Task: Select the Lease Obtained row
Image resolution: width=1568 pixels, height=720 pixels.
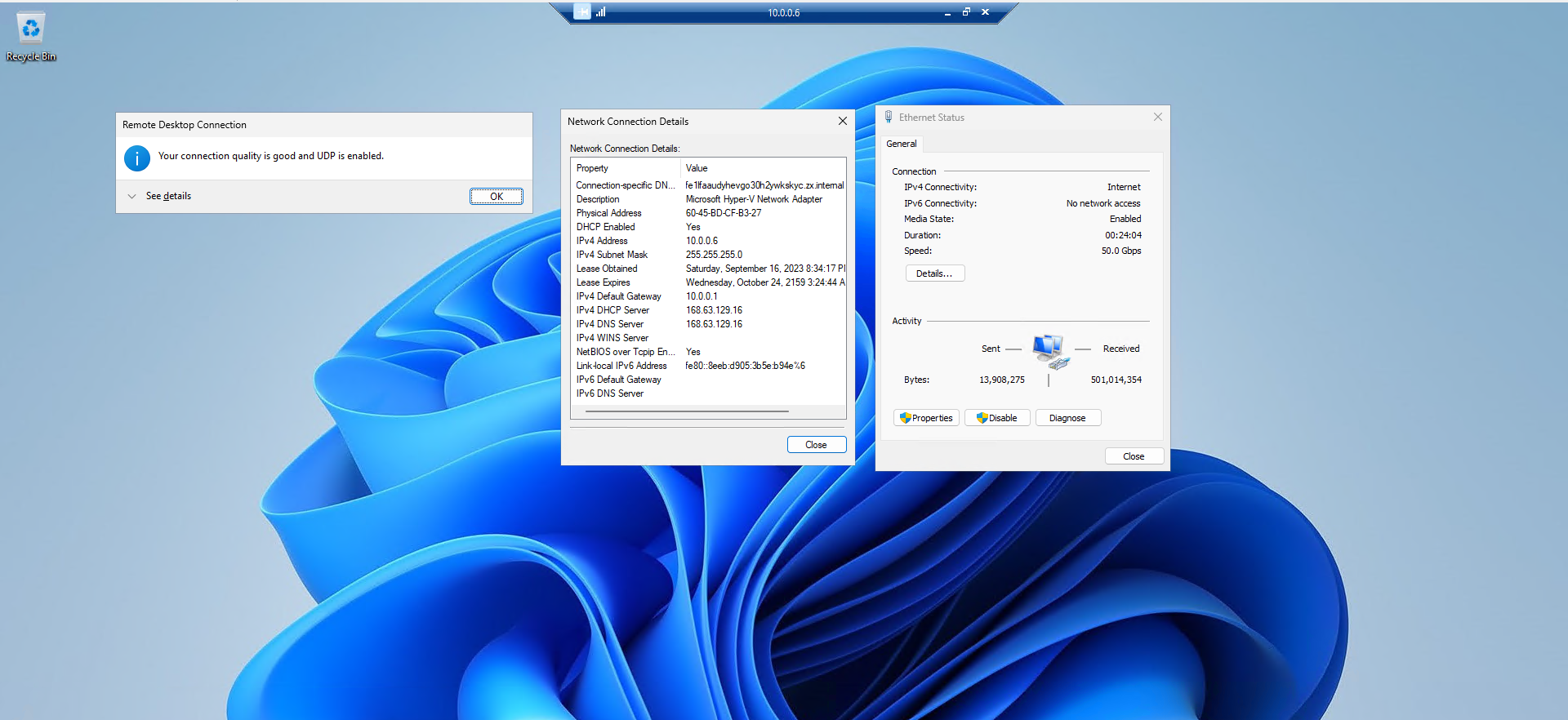Action: pos(708,269)
